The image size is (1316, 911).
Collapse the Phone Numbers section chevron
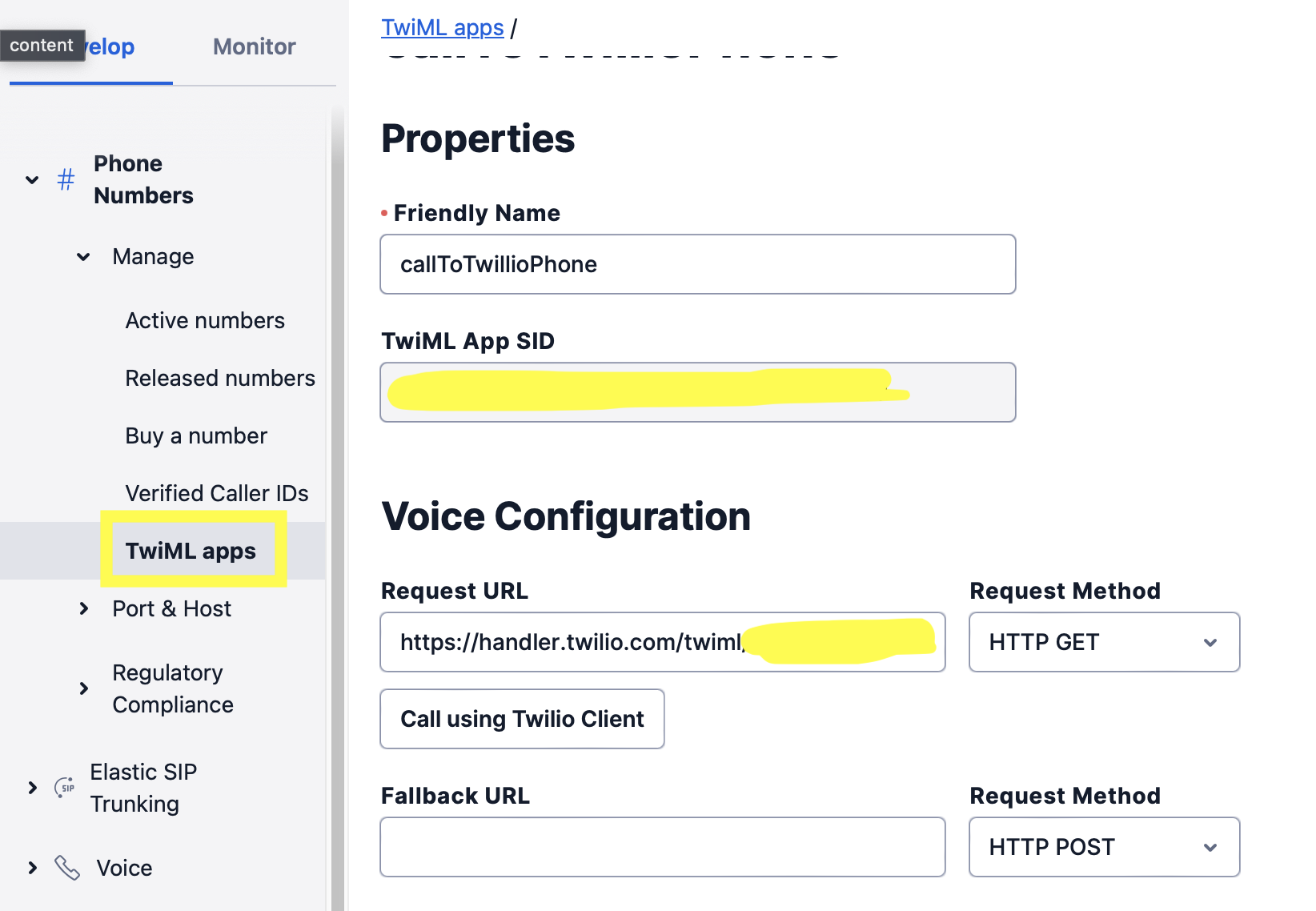(31, 179)
